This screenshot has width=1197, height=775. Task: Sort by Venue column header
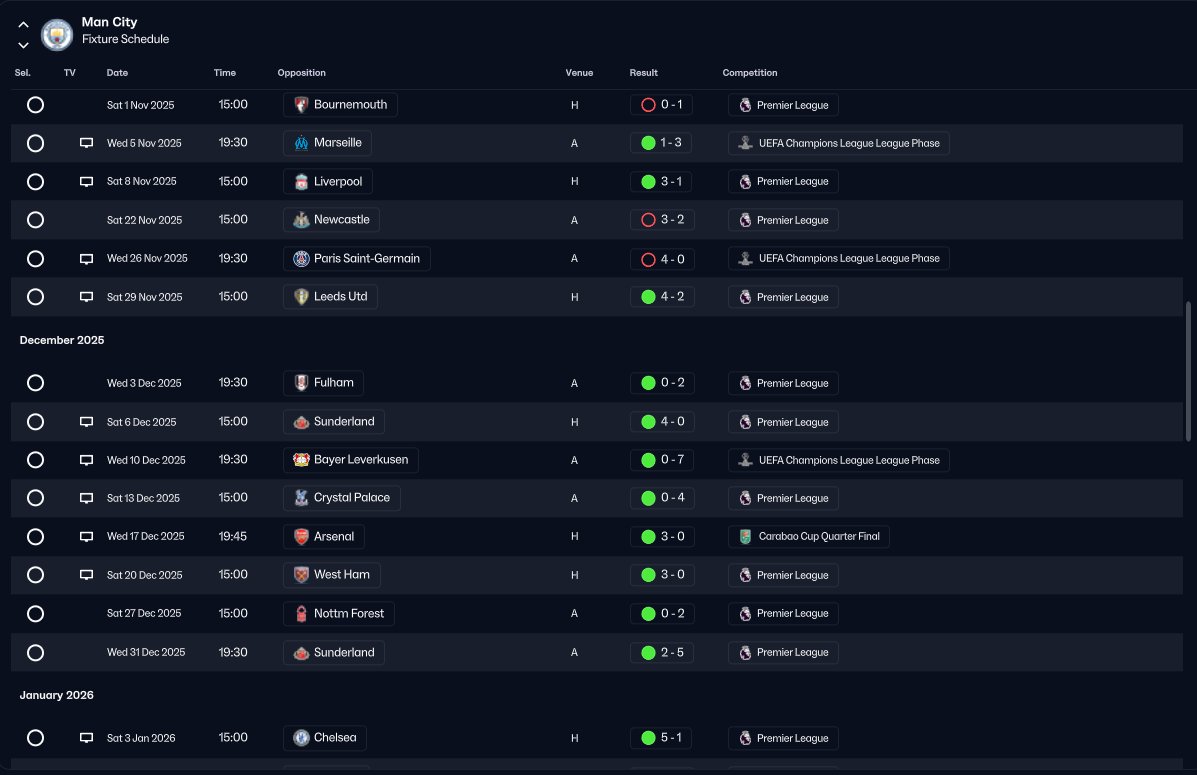click(x=579, y=73)
